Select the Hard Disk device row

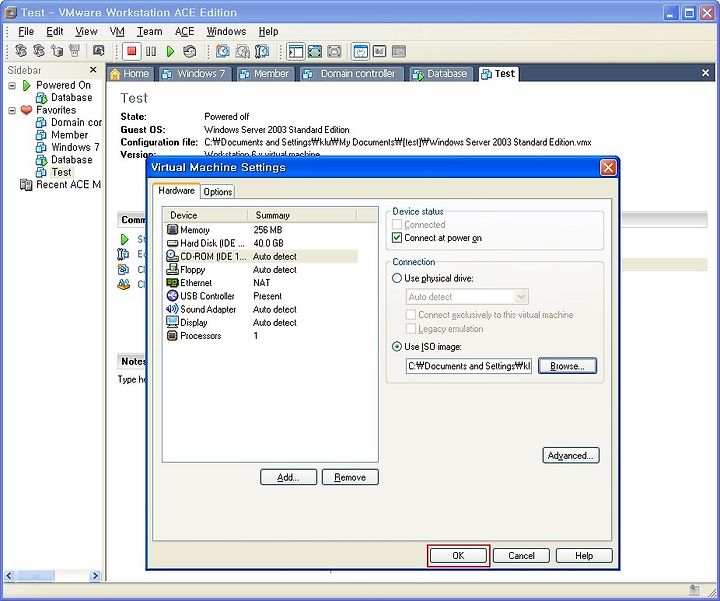coord(260,243)
